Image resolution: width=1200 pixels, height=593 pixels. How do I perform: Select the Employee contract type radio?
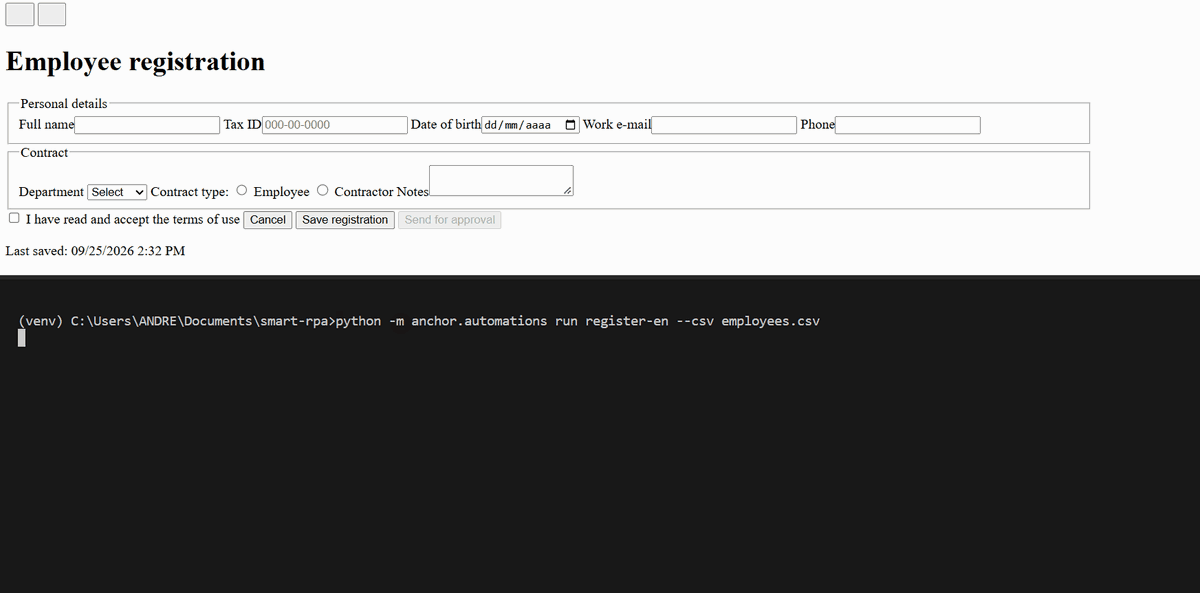pyautogui.click(x=242, y=191)
